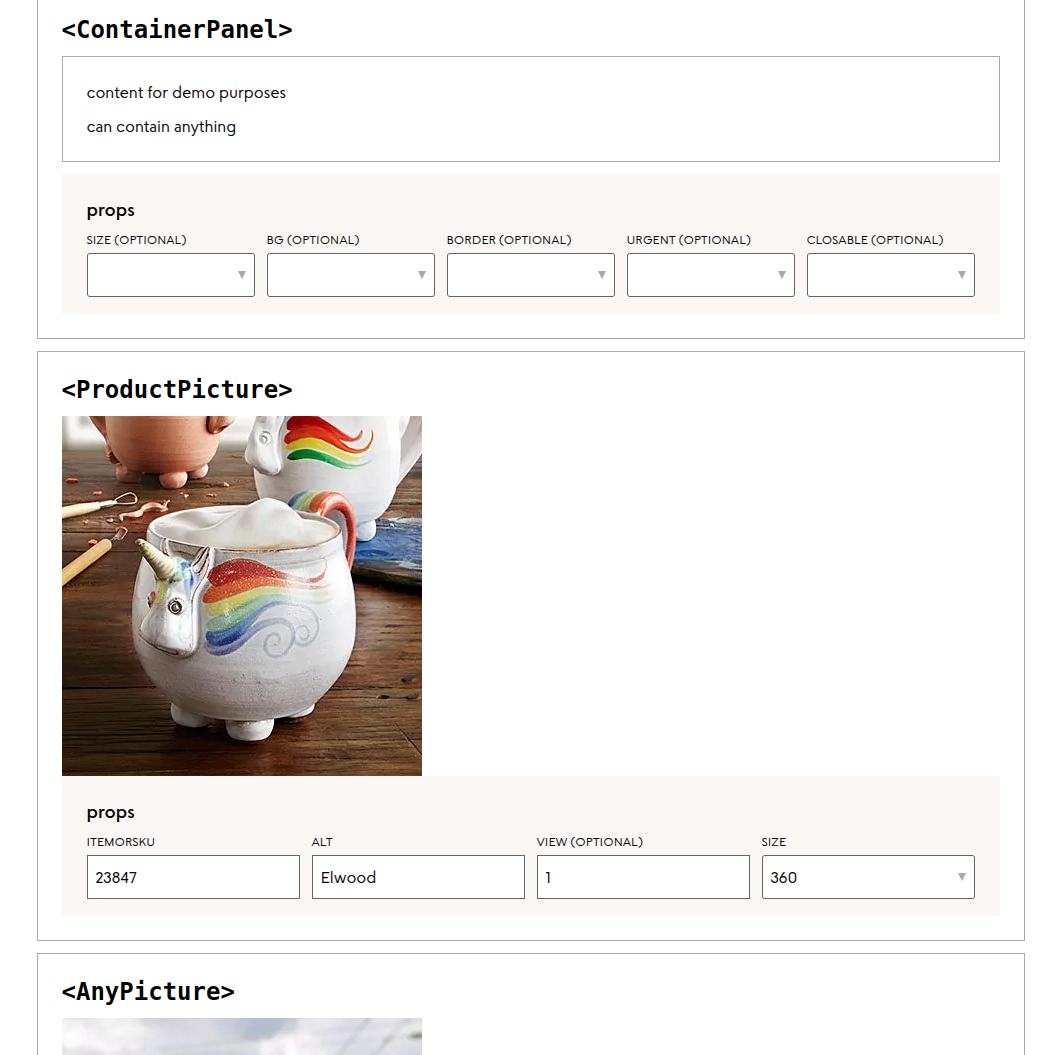Image resolution: width=1054 pixels, height=1055 pixels.
Task: Expand the URGENT (OPTIONAL) dropdown
Action: pyautogui.click(x=711, y=275)
